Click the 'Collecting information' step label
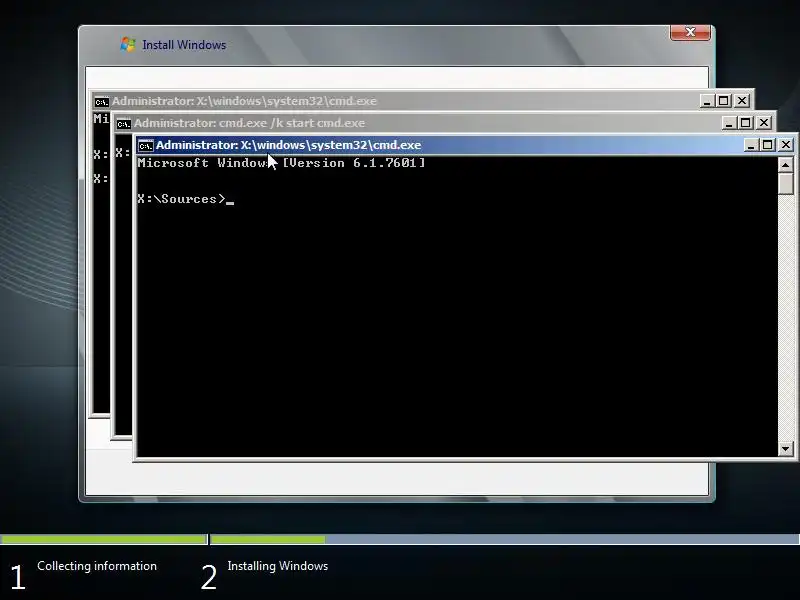This screenshot has width=800, height=600. coord(97,566)
